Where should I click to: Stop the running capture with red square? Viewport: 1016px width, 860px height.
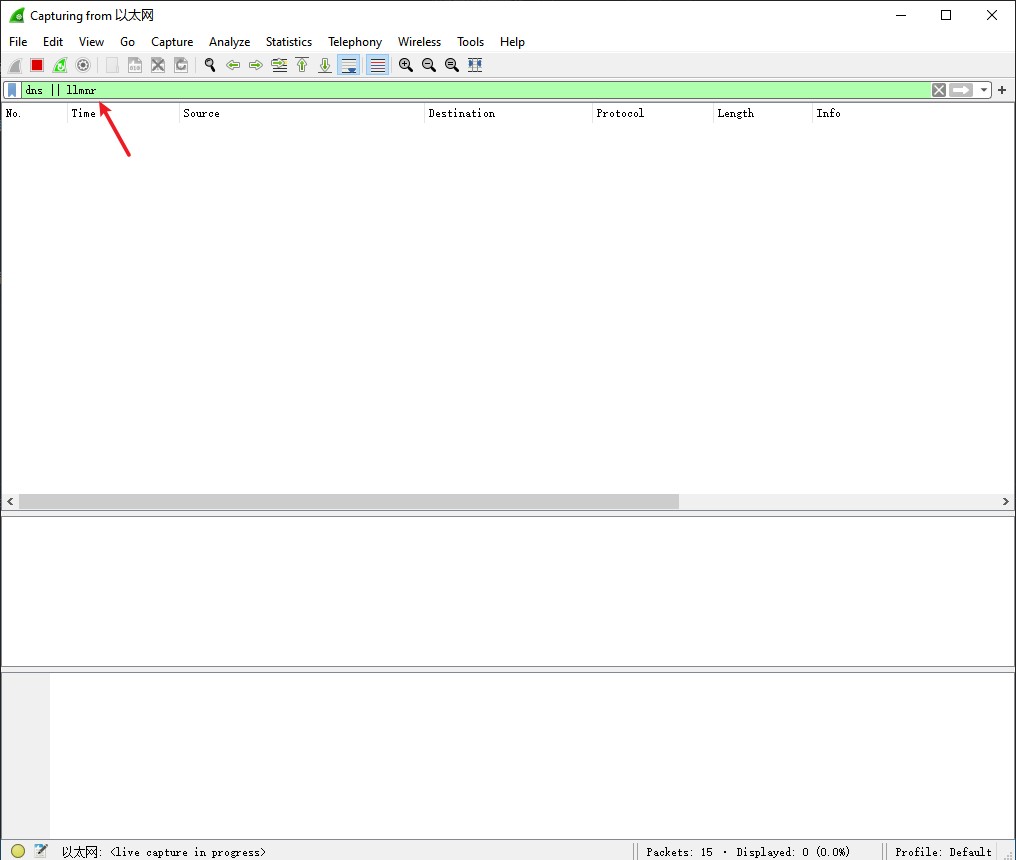click(x=37, y=65)
